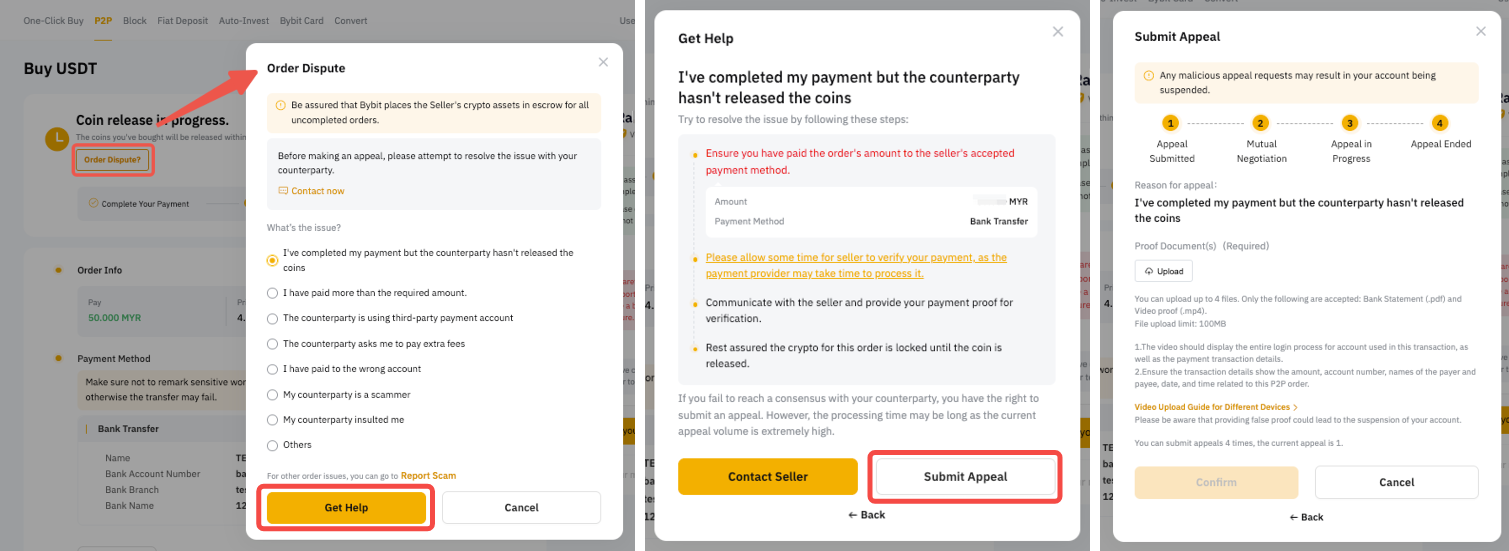Select 'I have paid more than required' option

pyautogui.click(x=272, y=293)
